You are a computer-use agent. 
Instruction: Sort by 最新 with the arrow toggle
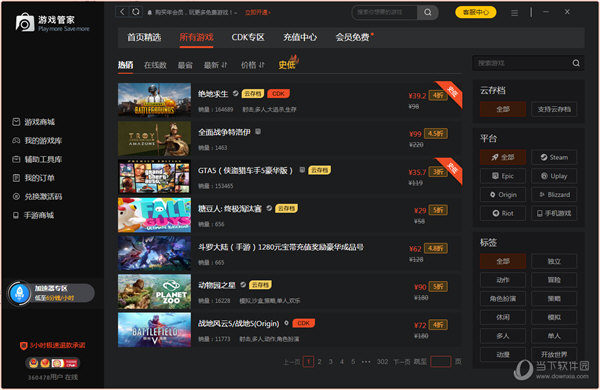215,65
